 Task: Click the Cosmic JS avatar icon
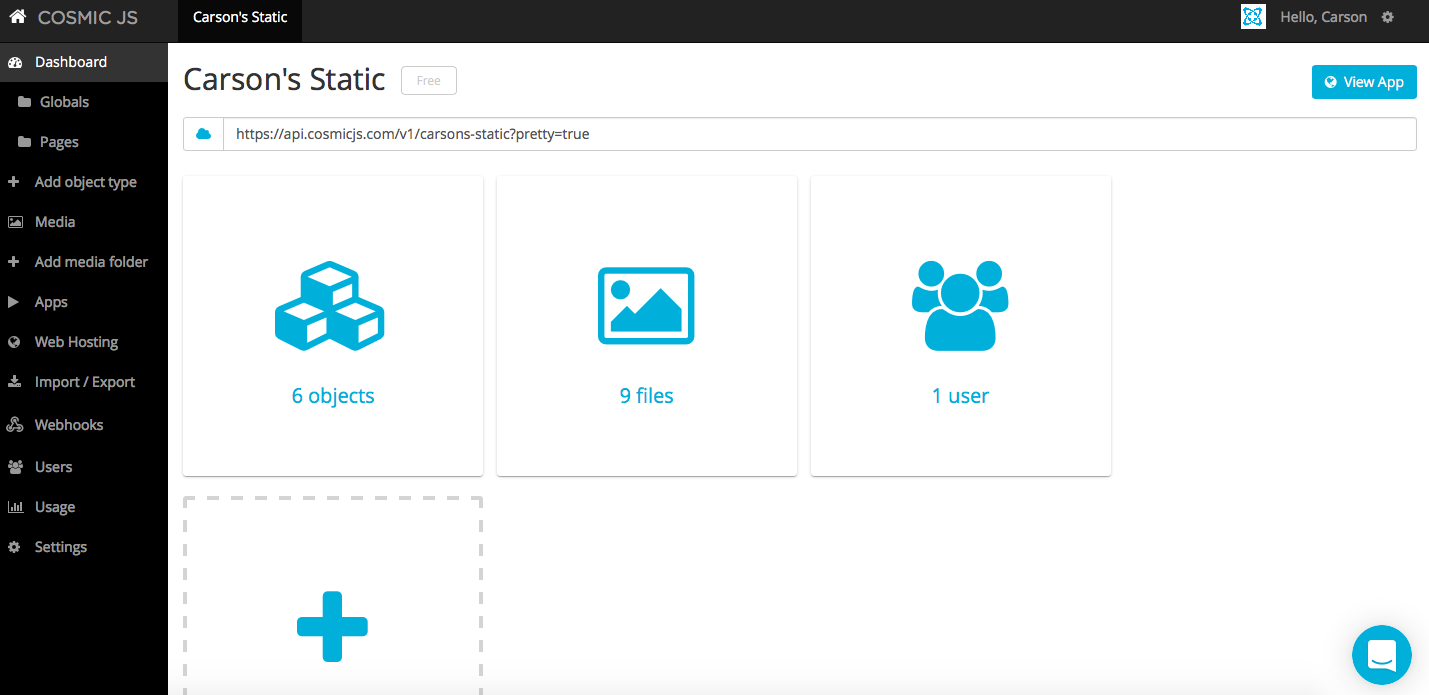coord(1253,17)
